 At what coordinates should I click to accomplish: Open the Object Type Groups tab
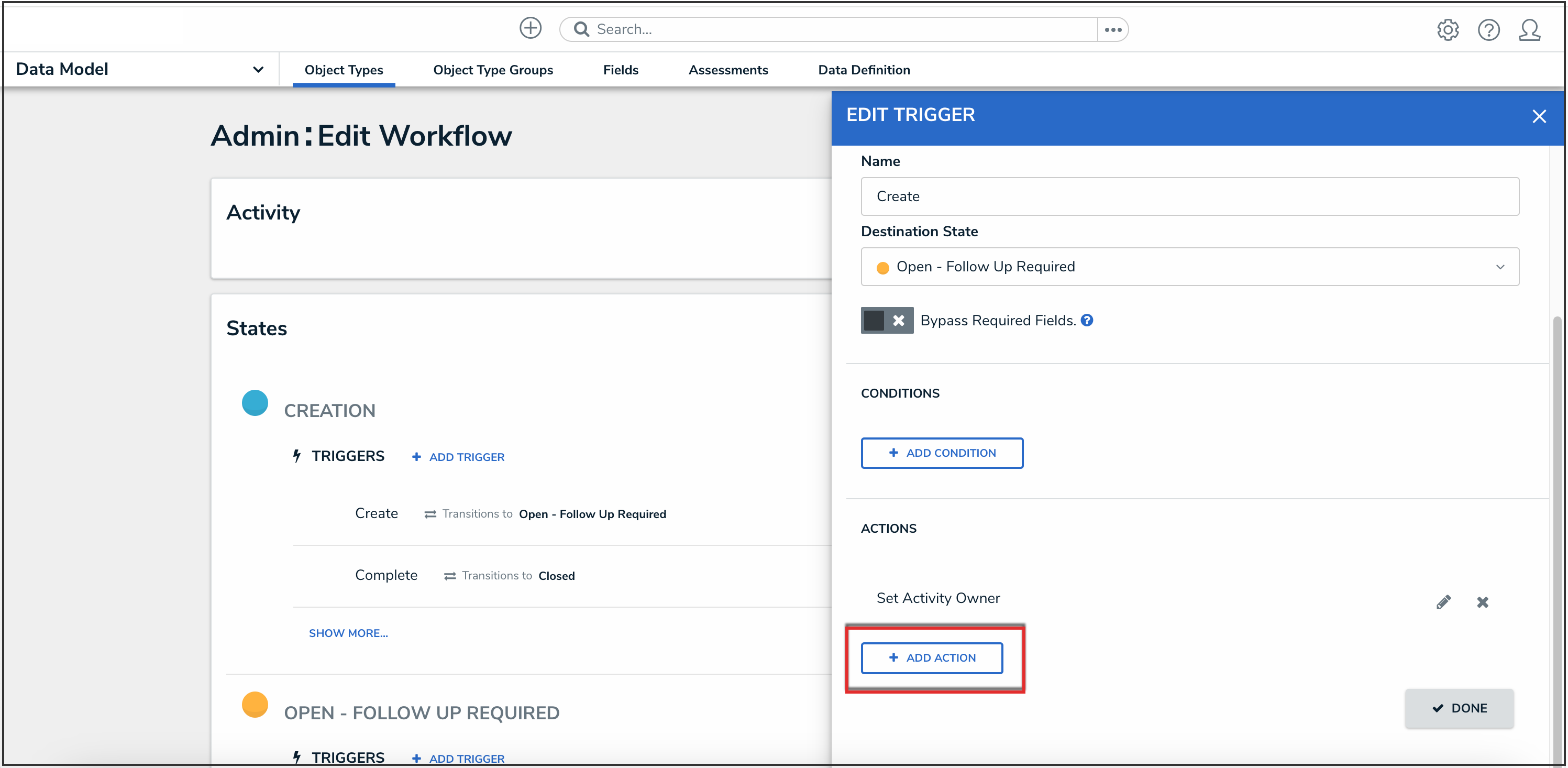[x=492, y=70]
